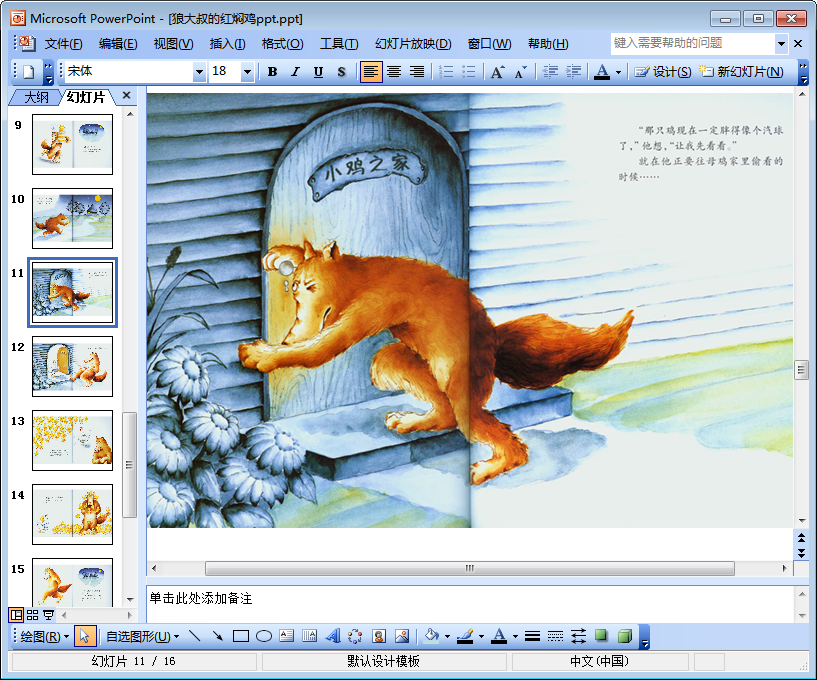Insert WordArt
This screenshot has width=817, height=680.
coord(332,636)
